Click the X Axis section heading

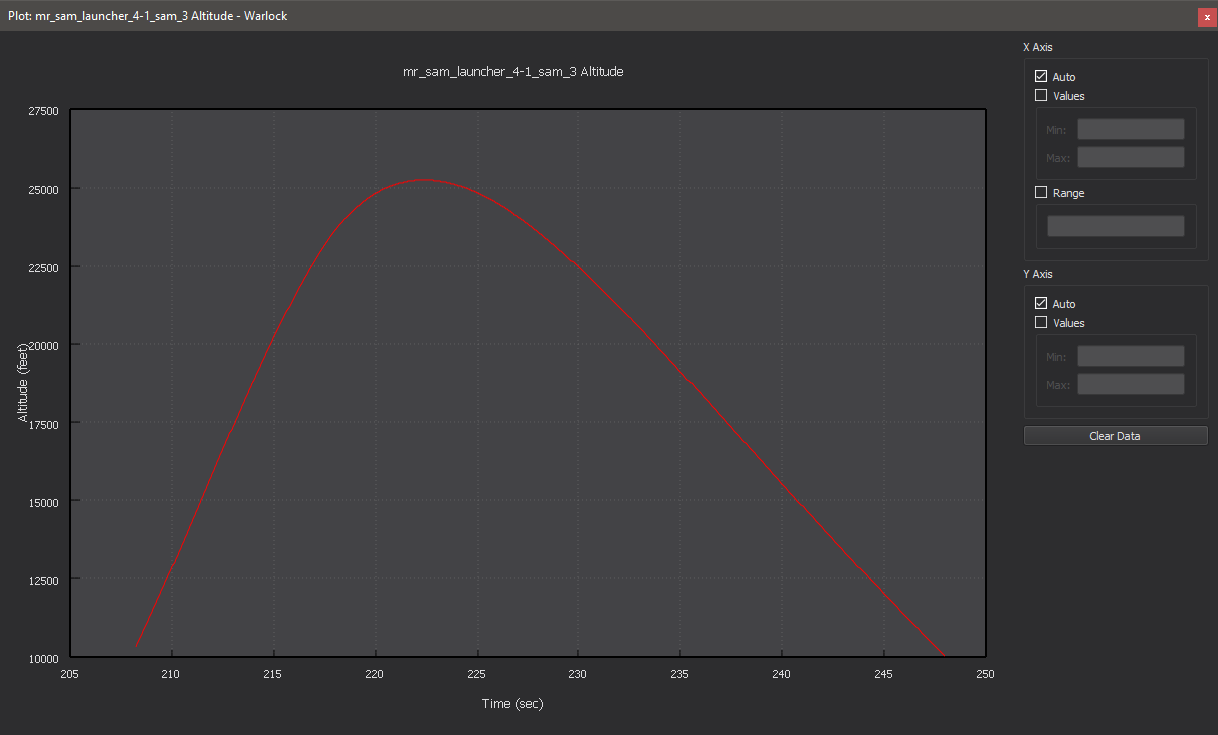click(x=1037, y=47)
